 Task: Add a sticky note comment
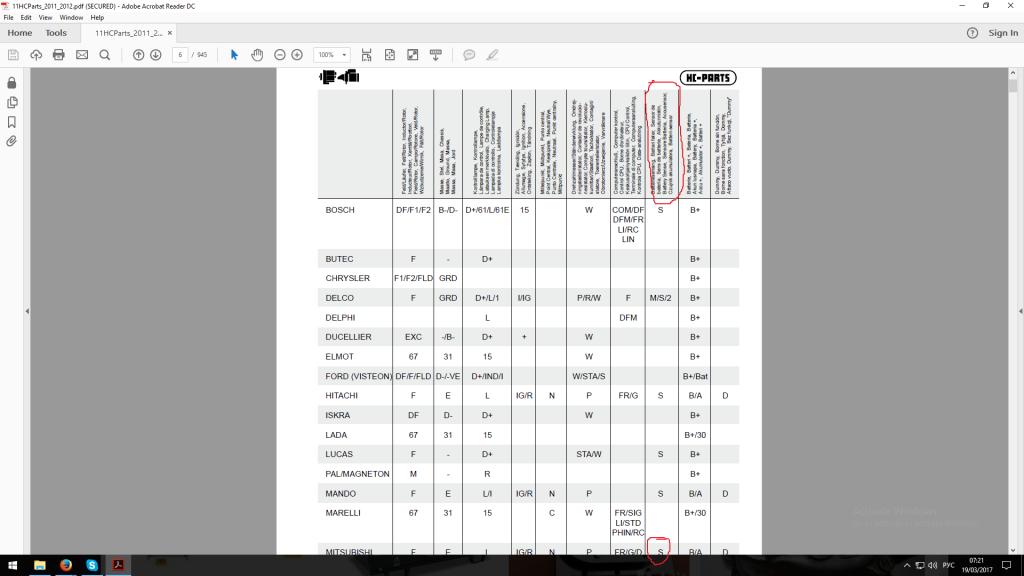(x=469, y=55)
